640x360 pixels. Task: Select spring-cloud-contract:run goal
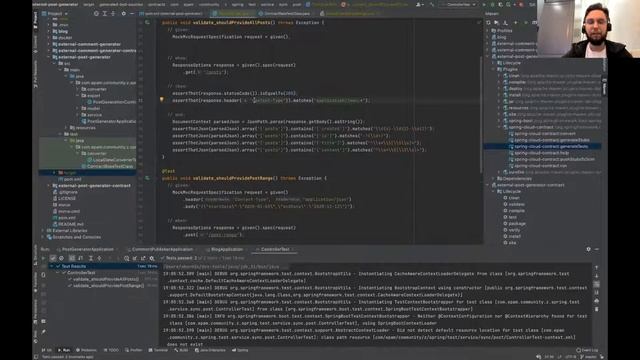coord(538,166)
